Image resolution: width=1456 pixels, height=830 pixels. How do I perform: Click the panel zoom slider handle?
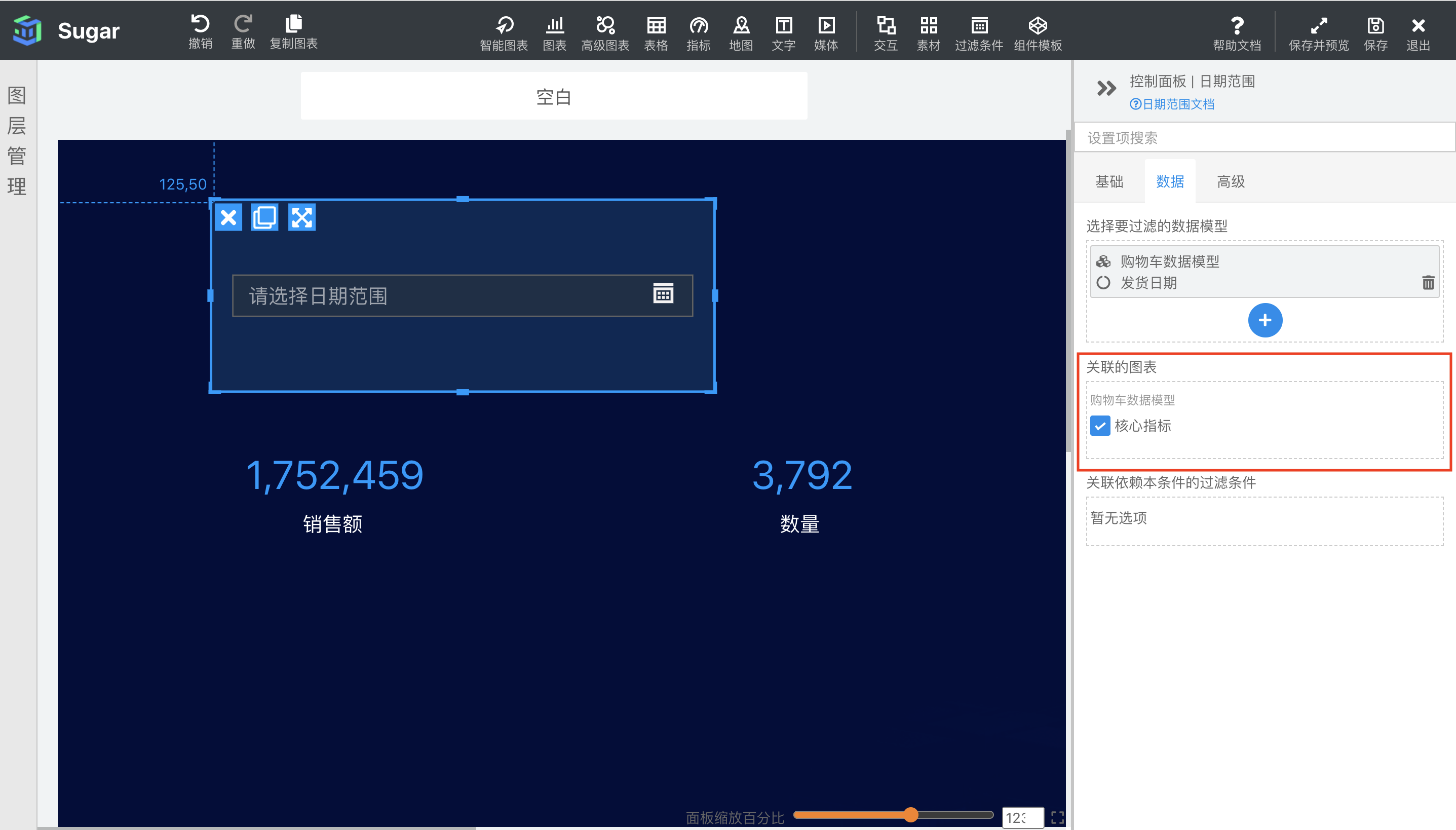click(911, 815)
